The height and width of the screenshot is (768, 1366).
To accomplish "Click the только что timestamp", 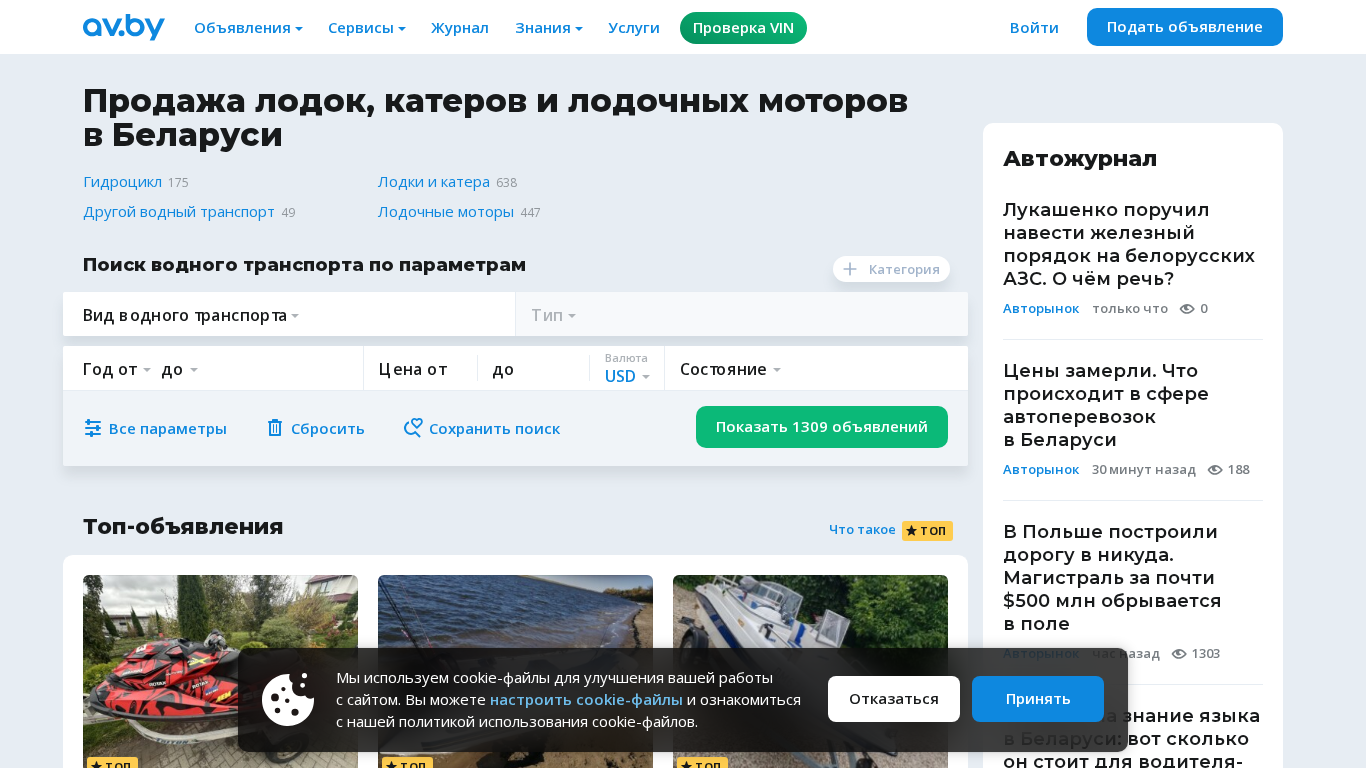I will pos(1130,309).
